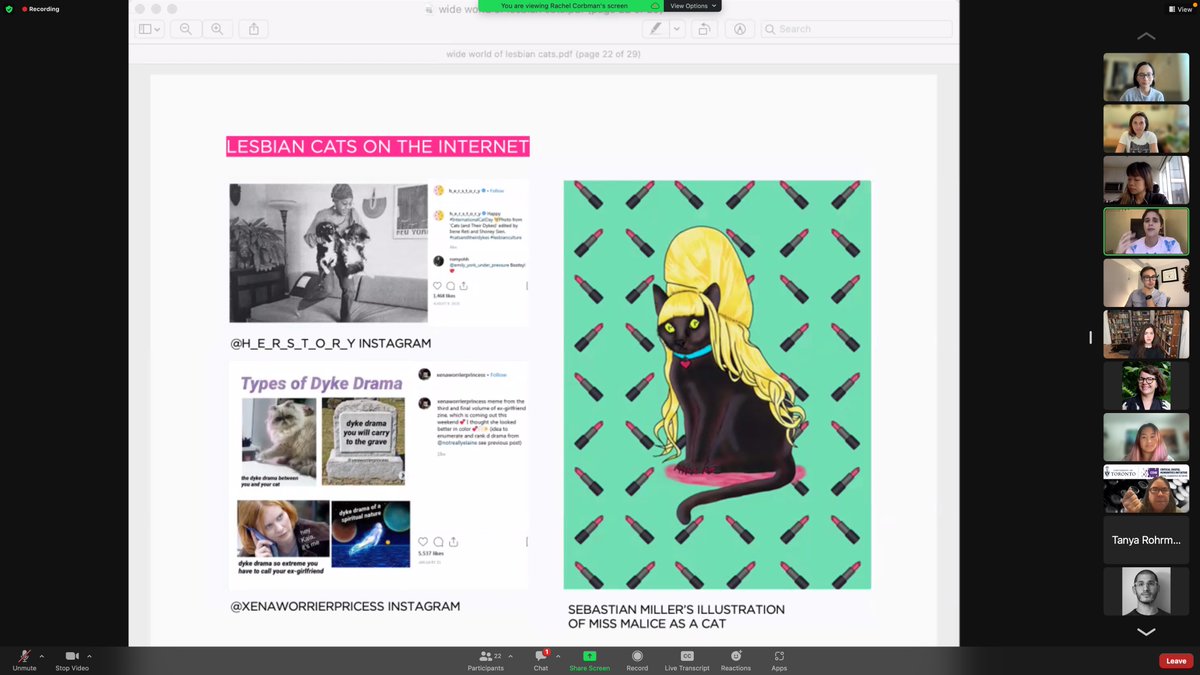Toggle Live Transcript captions
Screen dimensions: 1200x675
[x=687, y=660]
